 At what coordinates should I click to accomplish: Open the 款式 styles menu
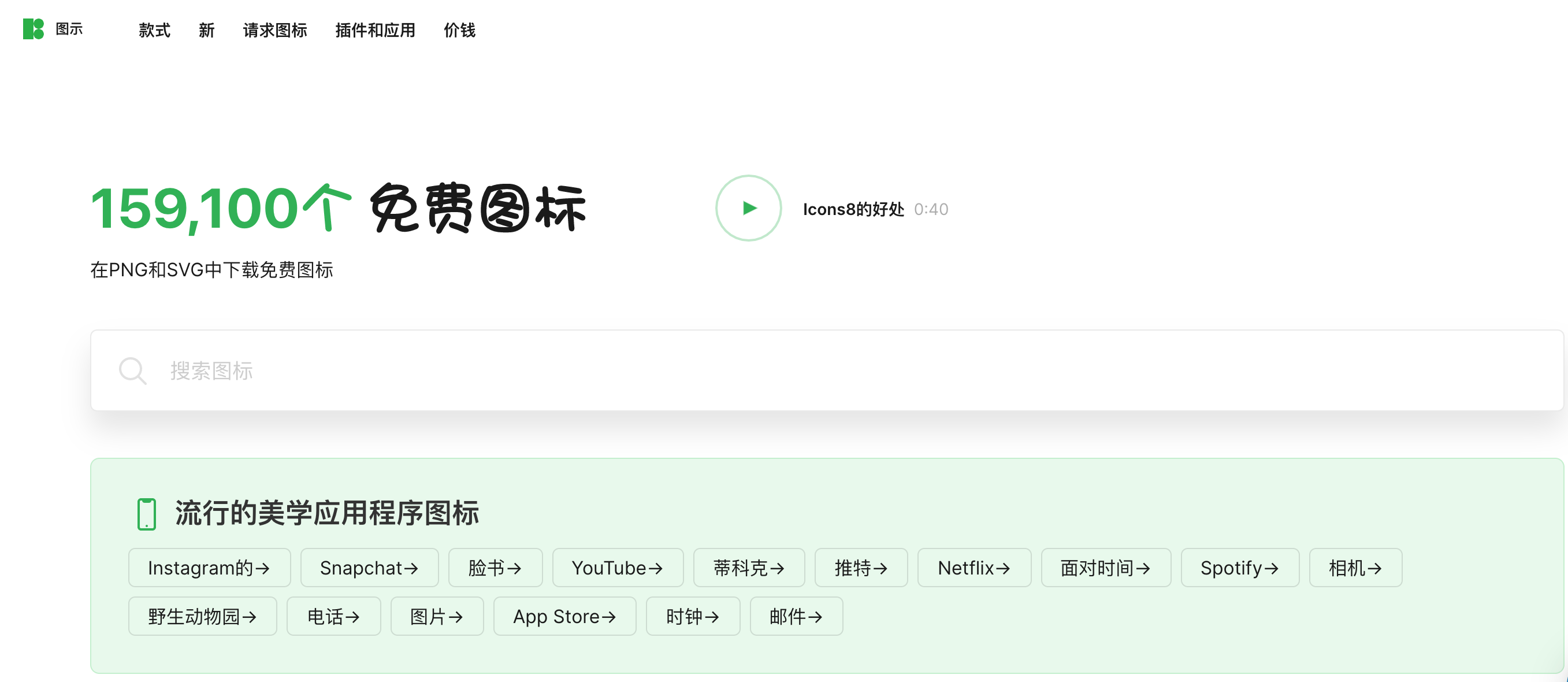[x=154, y=30]
